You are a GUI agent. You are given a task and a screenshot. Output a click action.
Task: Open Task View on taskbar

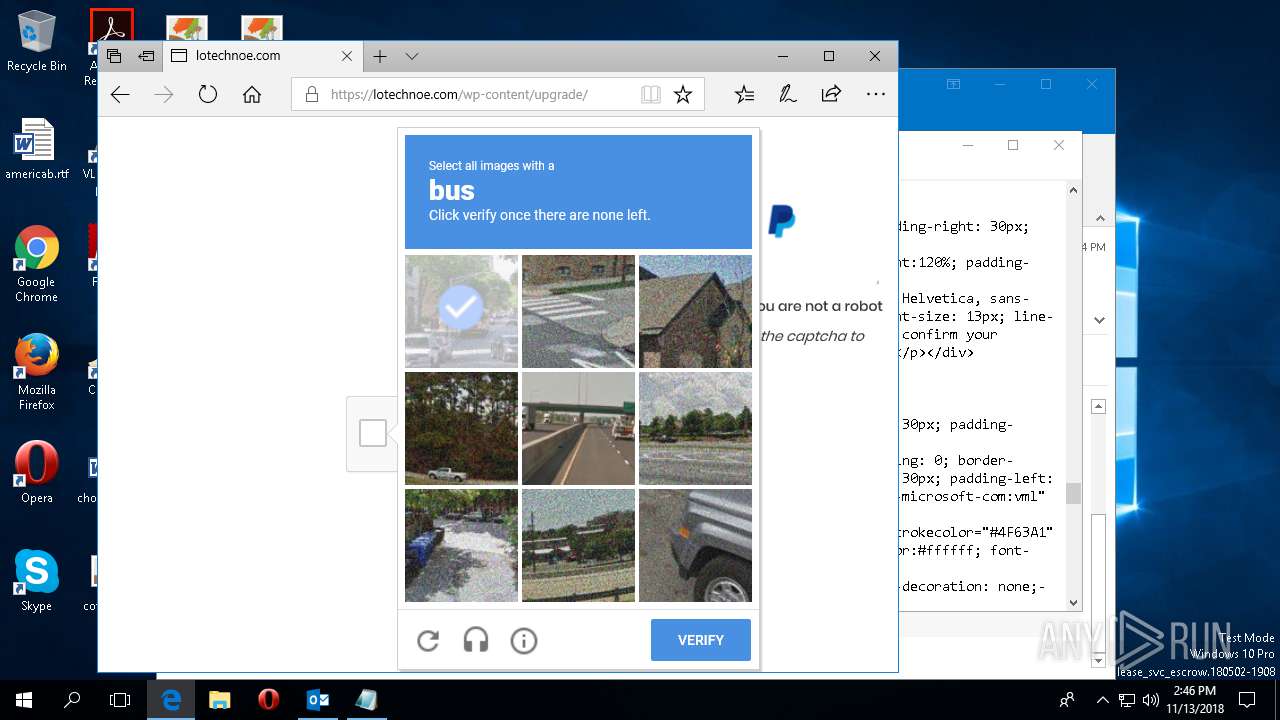point(120,700)
